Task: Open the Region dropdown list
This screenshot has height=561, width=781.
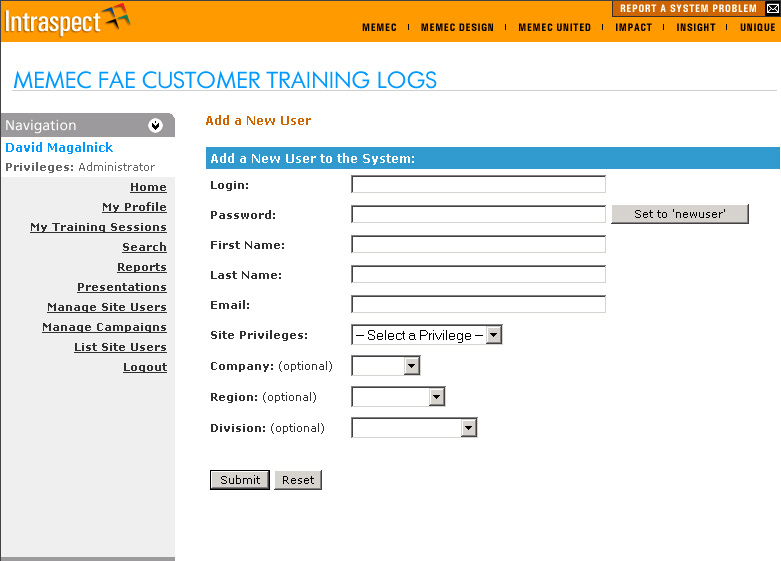Action: coord(398,397)
